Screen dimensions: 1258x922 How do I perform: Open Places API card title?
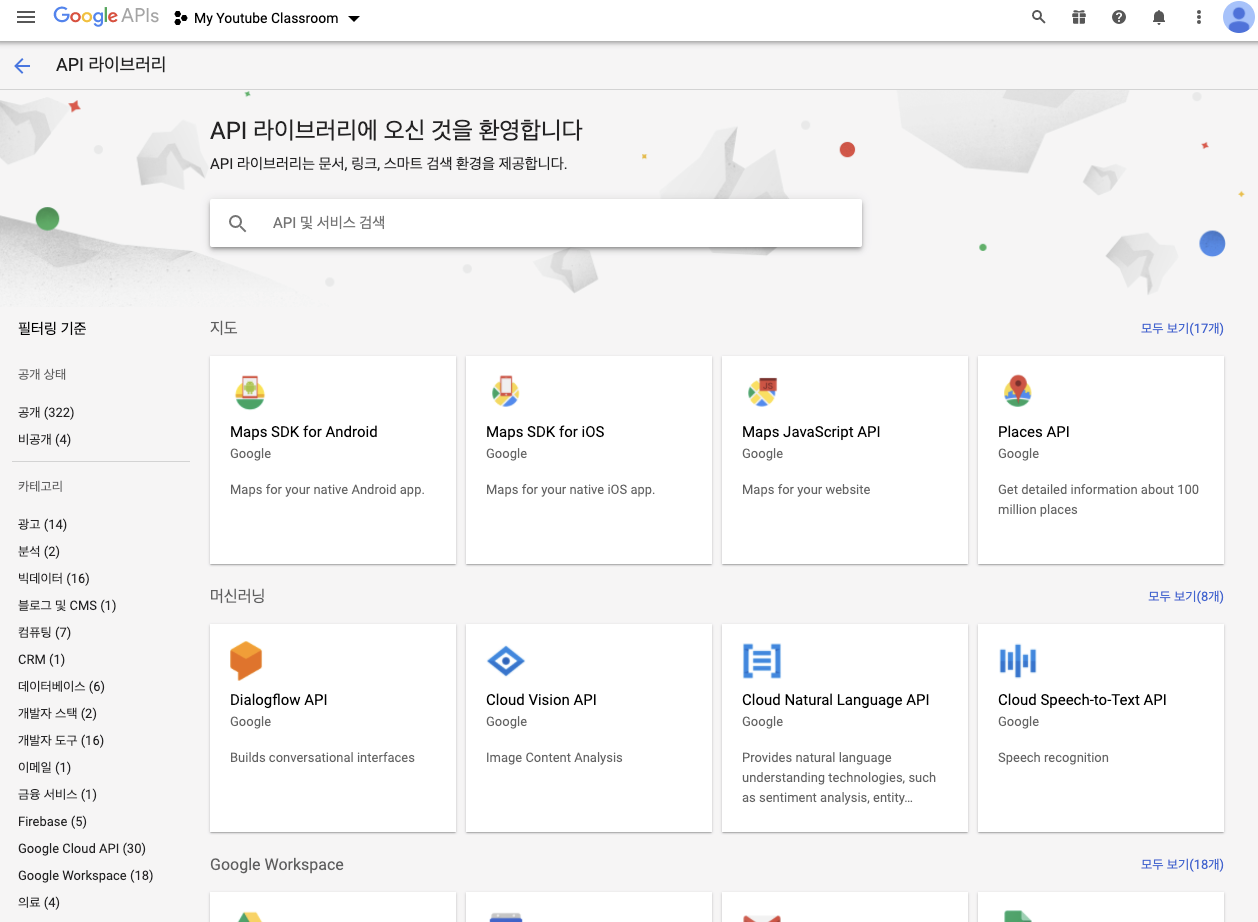click(x=1034, y=432)
